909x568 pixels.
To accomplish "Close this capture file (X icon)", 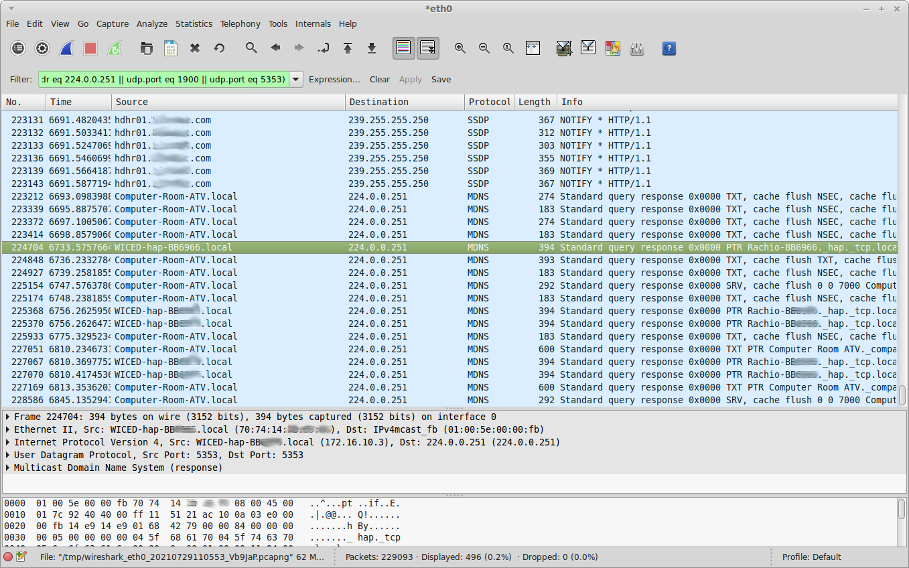I will click(x=195, y=48).
